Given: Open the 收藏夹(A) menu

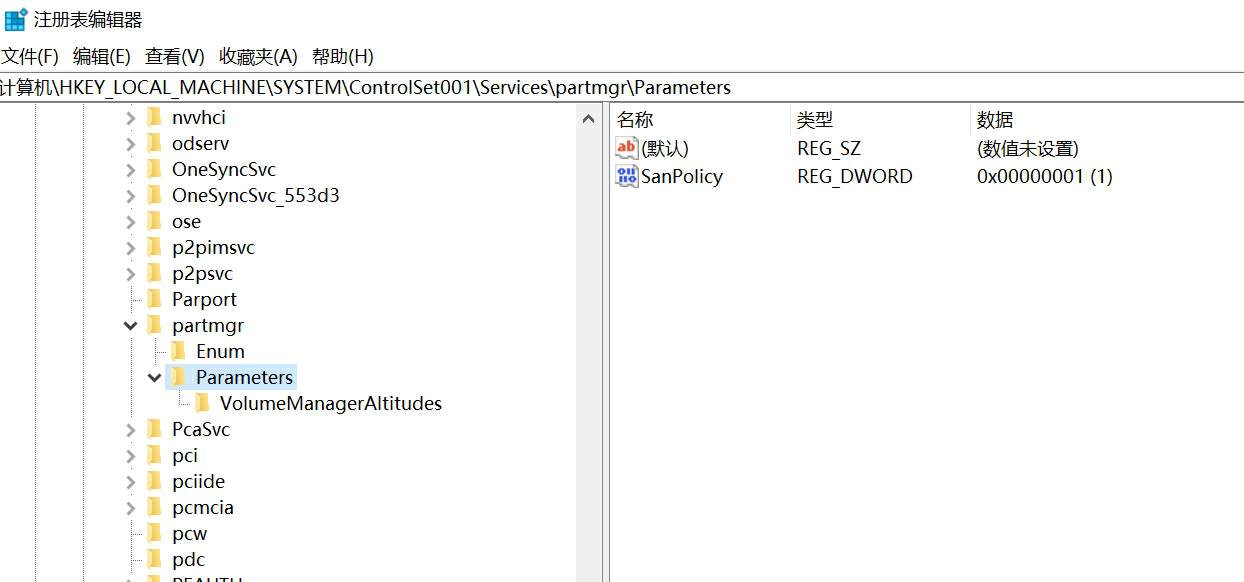Looking at the screenshot, I should [259, 56].
